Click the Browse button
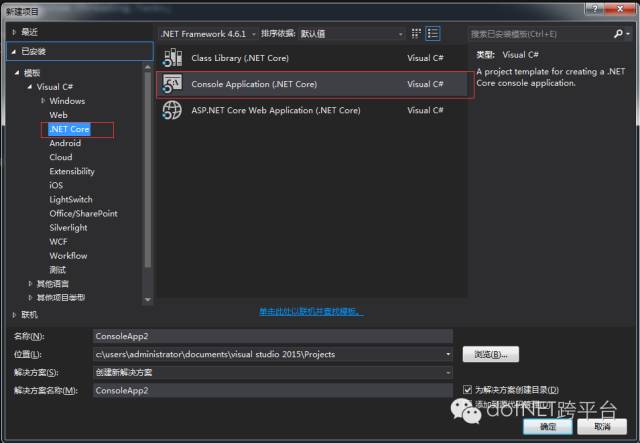The width and height of the screenshot is (640, 443). tap(491, 354)
